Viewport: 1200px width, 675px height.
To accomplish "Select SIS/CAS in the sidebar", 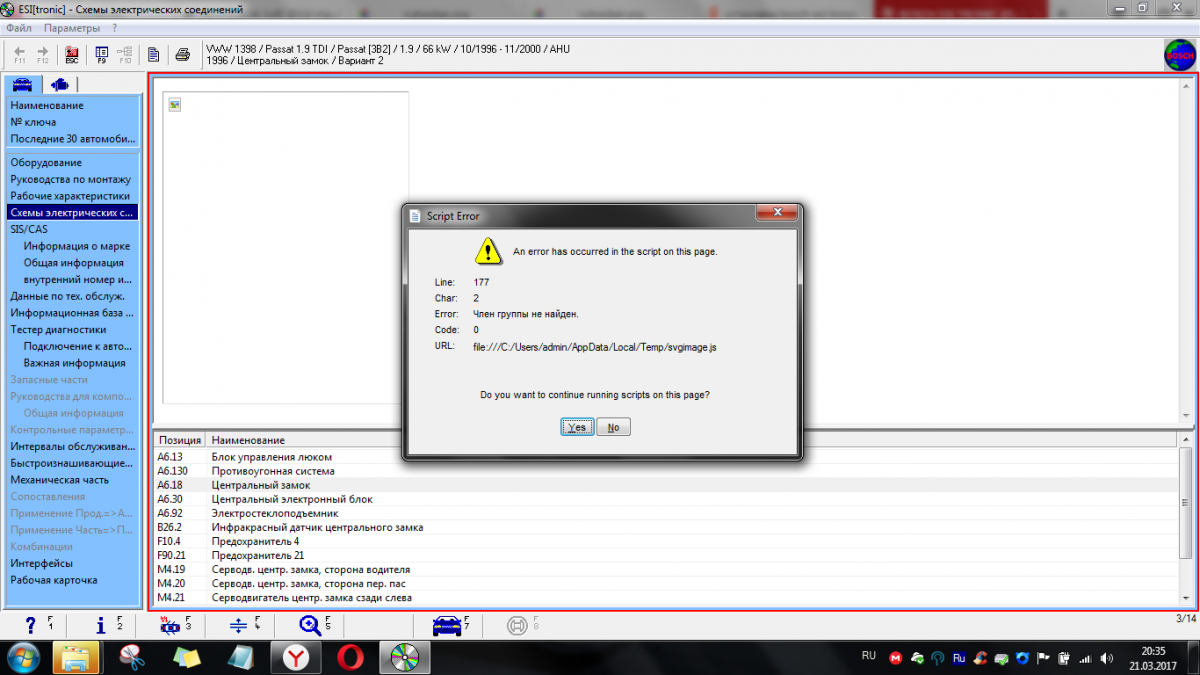I will (29, 229).
